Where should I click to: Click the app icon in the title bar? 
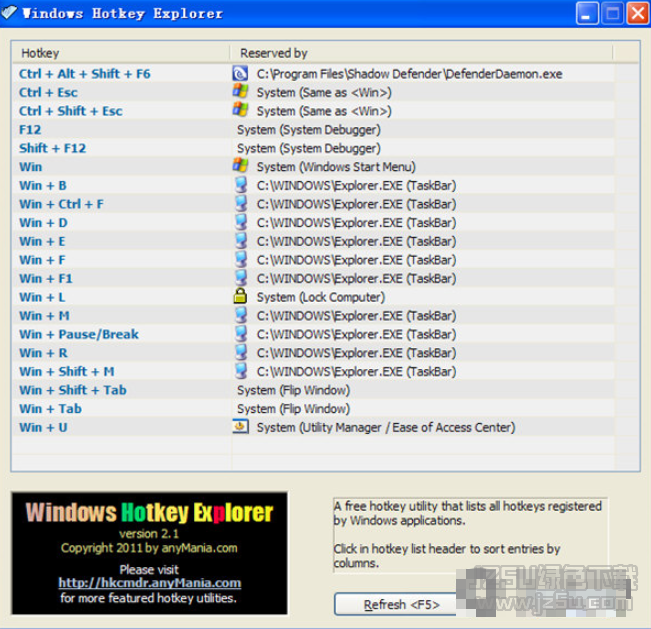[x=9, y=12]
